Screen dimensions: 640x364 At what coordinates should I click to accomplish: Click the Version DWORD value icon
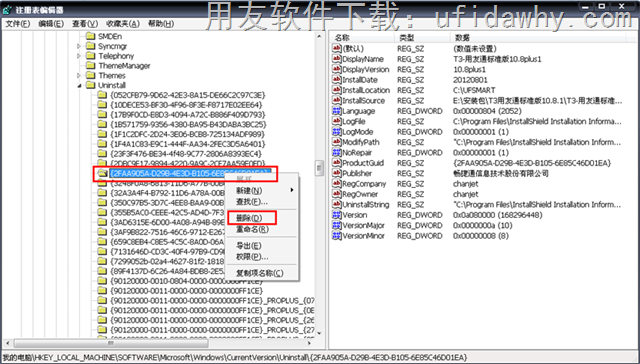pyautogui.click(x=336, y=215)
